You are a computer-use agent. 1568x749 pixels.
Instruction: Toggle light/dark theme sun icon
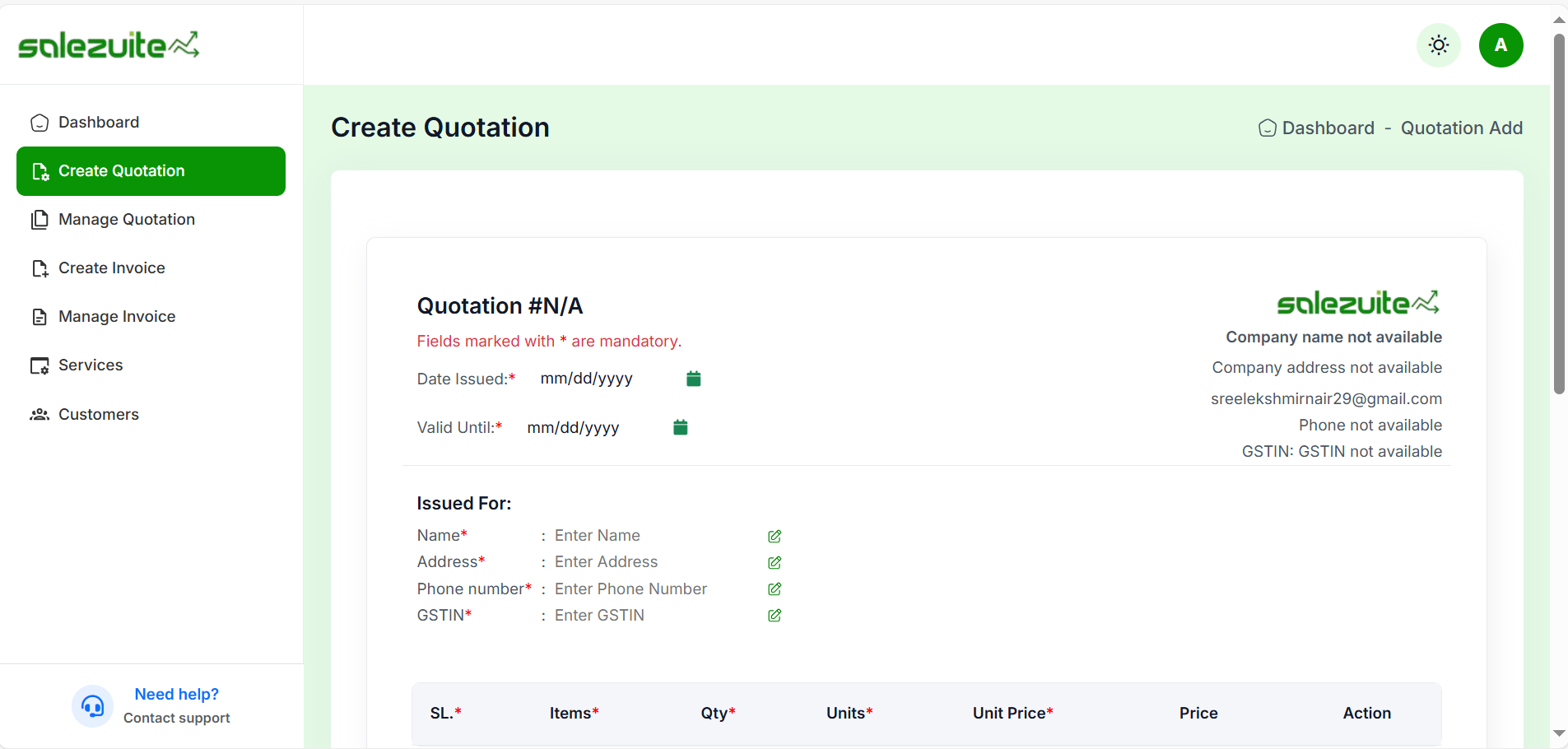click(x=1438, y=45)
